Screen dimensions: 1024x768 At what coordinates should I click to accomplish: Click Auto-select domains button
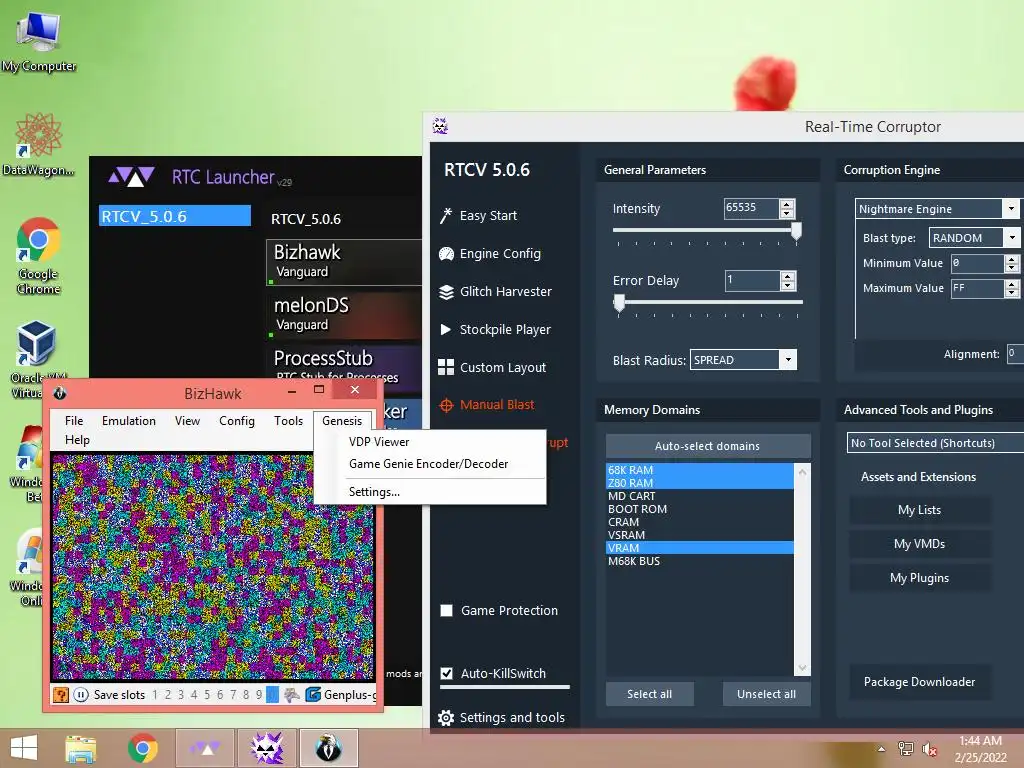(708, 446)
